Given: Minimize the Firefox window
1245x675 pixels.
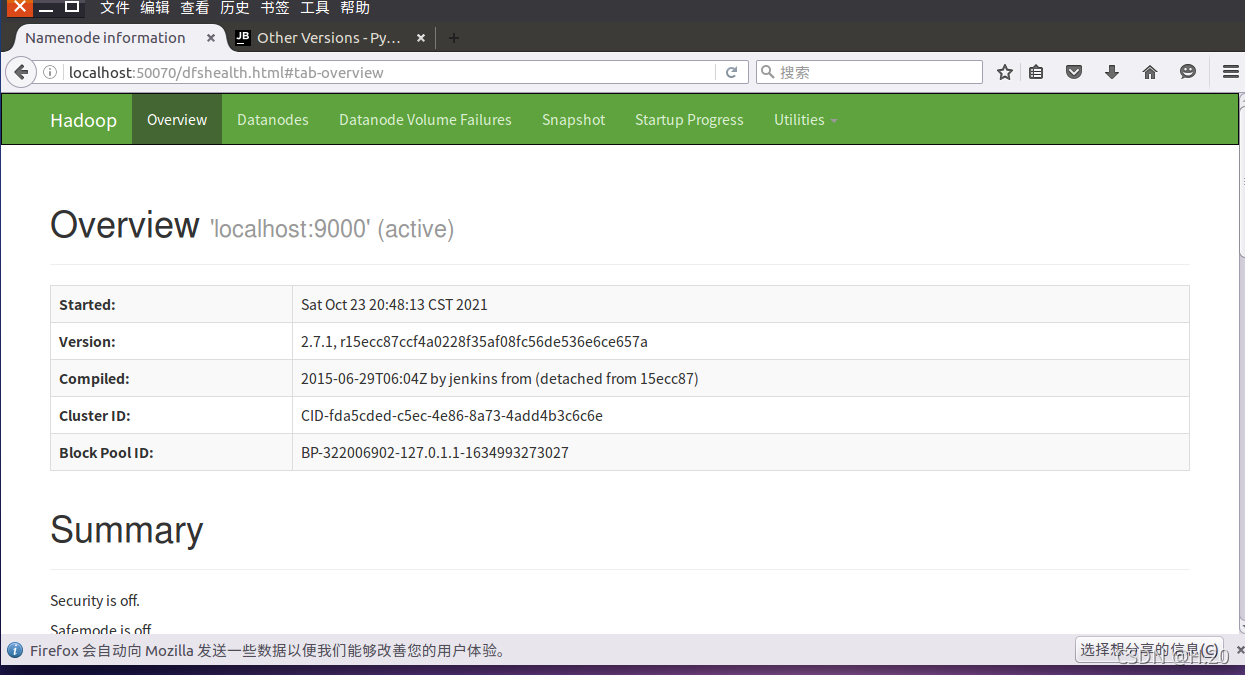Looking at the screenshot, I should (46, 7).
